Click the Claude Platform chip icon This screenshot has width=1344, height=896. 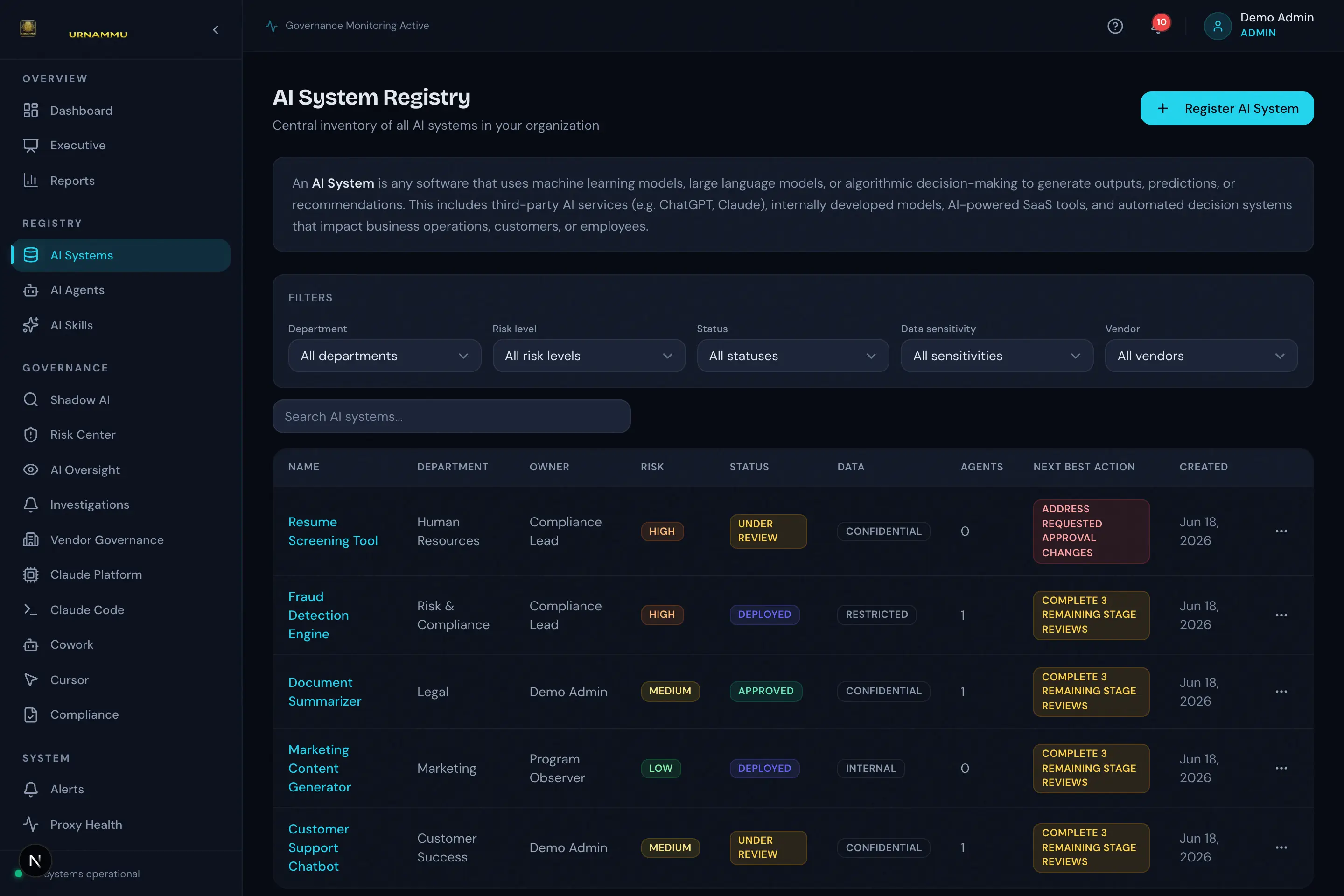31,574
